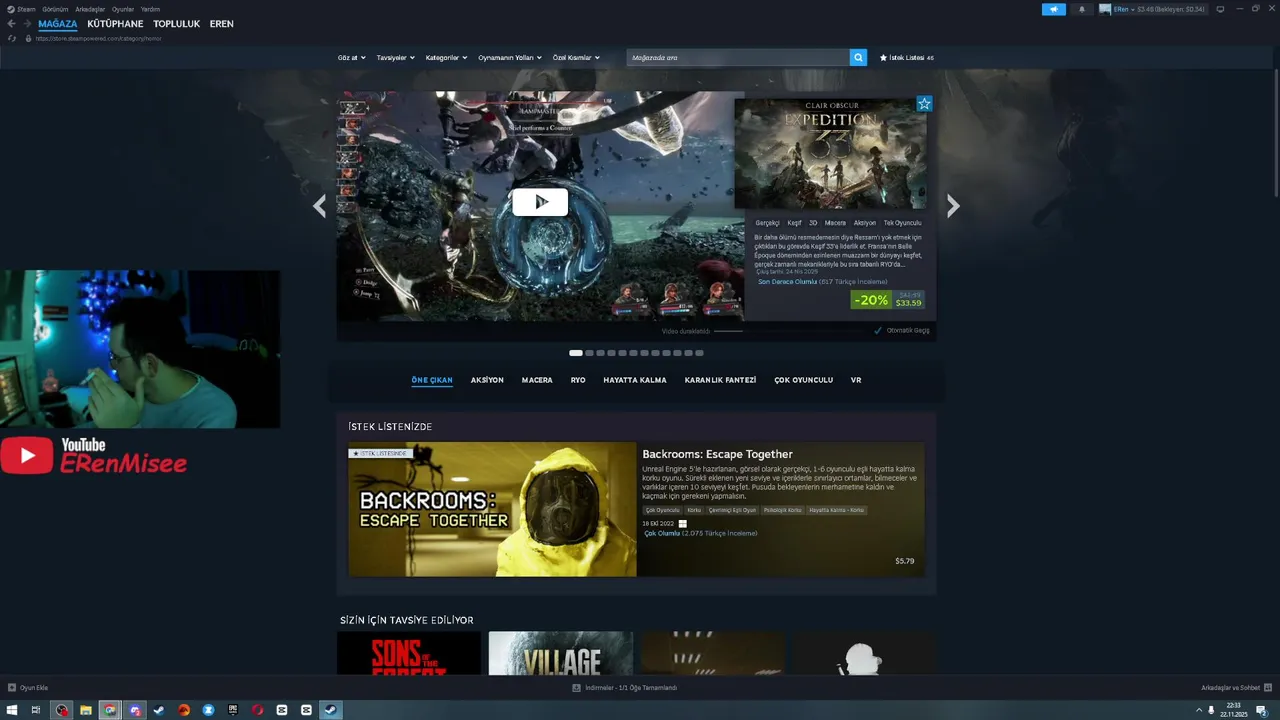Expand the Oynamanın Yolları dropdown
This screenshot has width=1280, height=720.
pos(510,58)
